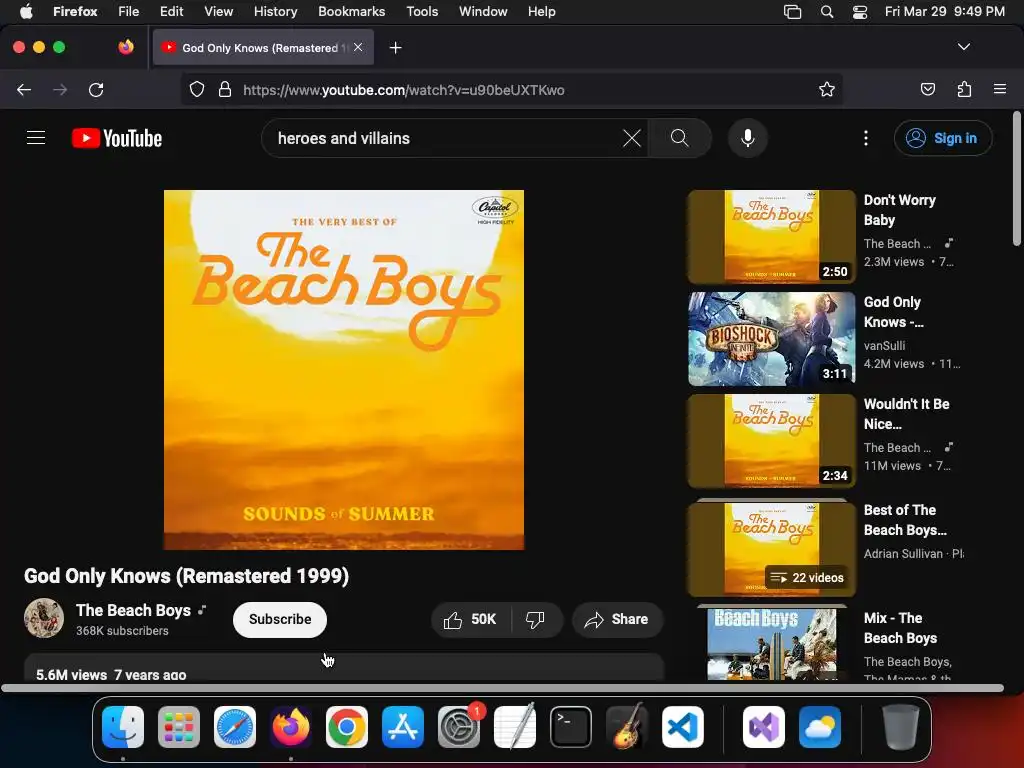Open Safari from the dock

[x=235, y=727]
